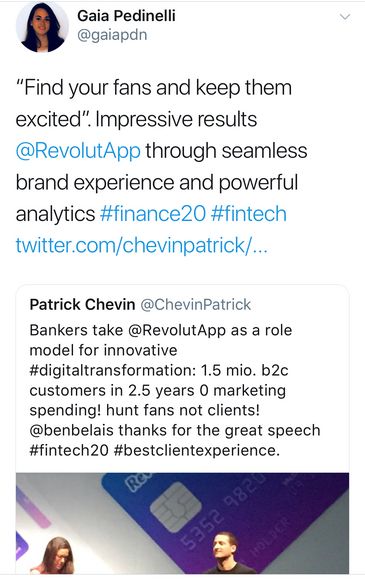This screenshot has width=365, height=579.
Task: Tap @RevolutApp in the quoted tweet
Action: point(177,330)
